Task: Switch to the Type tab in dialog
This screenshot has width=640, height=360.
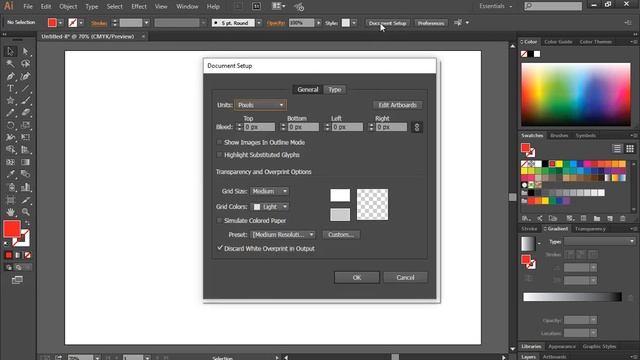Action: pyautogui.click(x=335, y=89)
